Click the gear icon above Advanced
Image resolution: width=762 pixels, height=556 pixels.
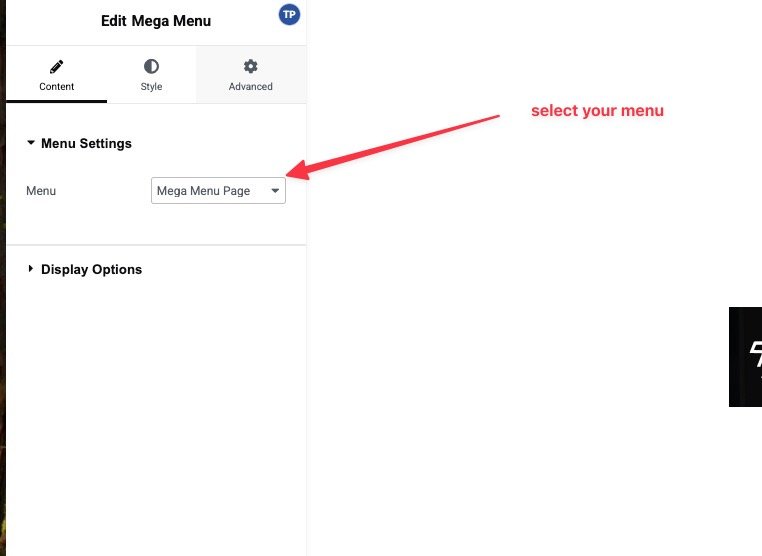tap(250, 67)
